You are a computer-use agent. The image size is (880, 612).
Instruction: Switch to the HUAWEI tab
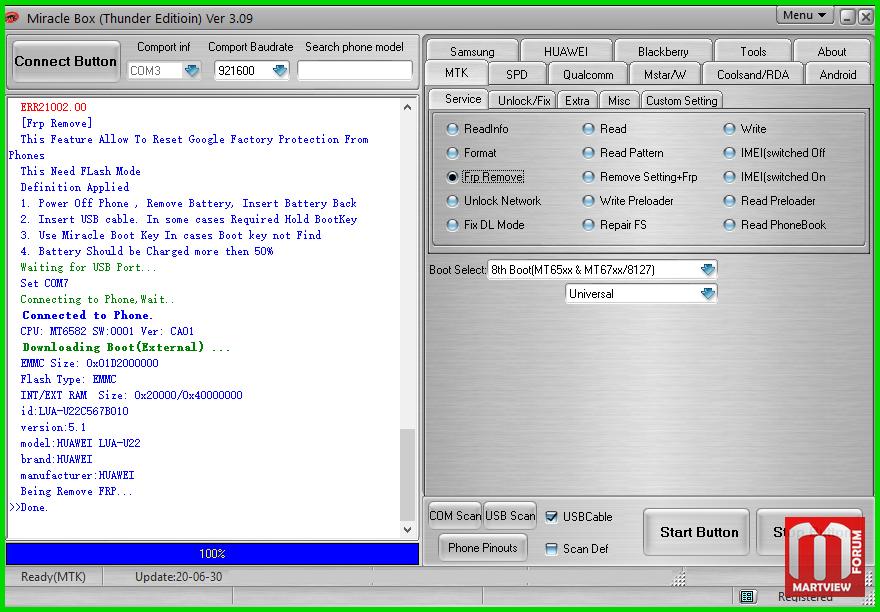pyautogui.click(x=566, y=51)
